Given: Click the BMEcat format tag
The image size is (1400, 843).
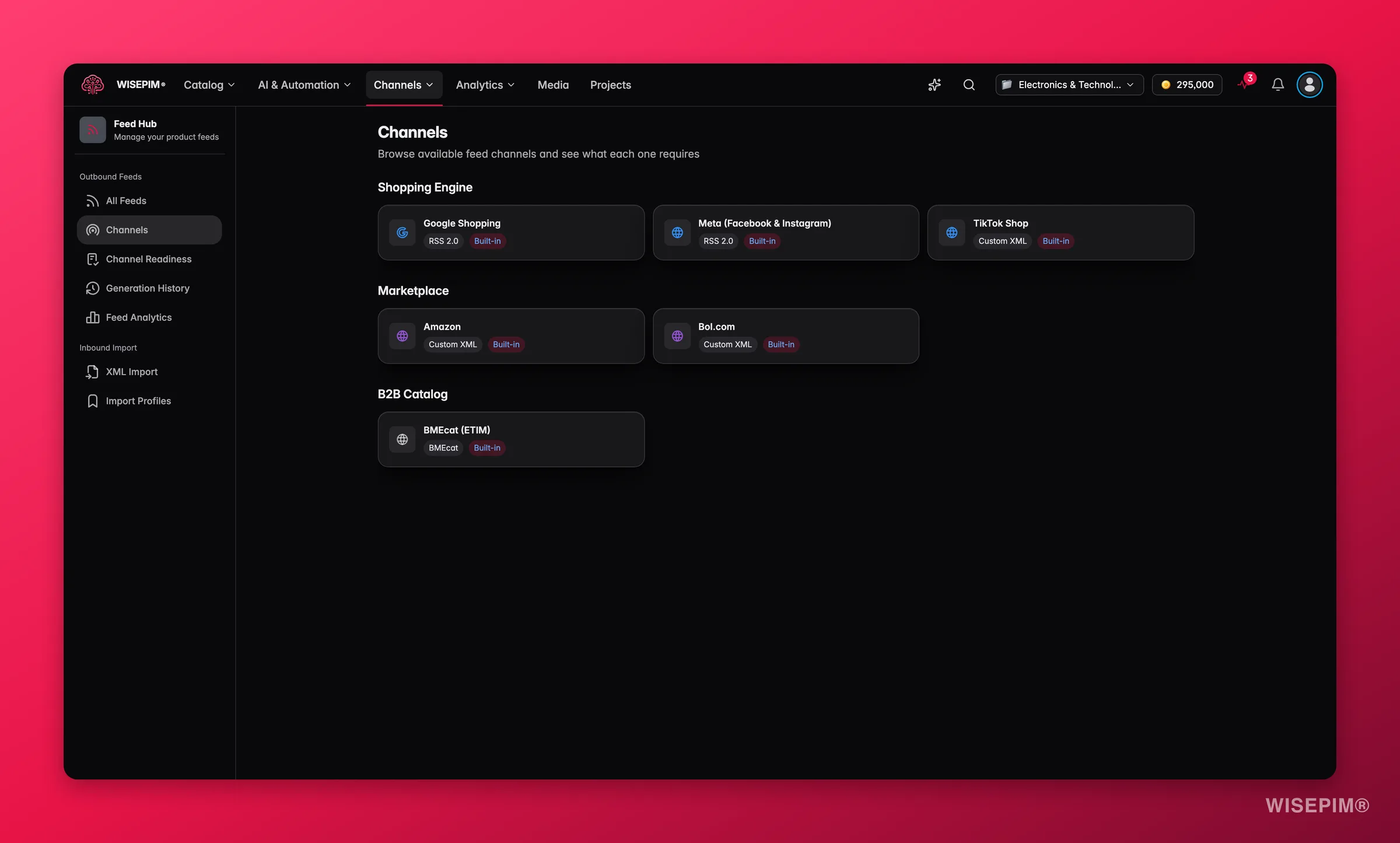Looking at the screenshot, I should click(443, 447).
